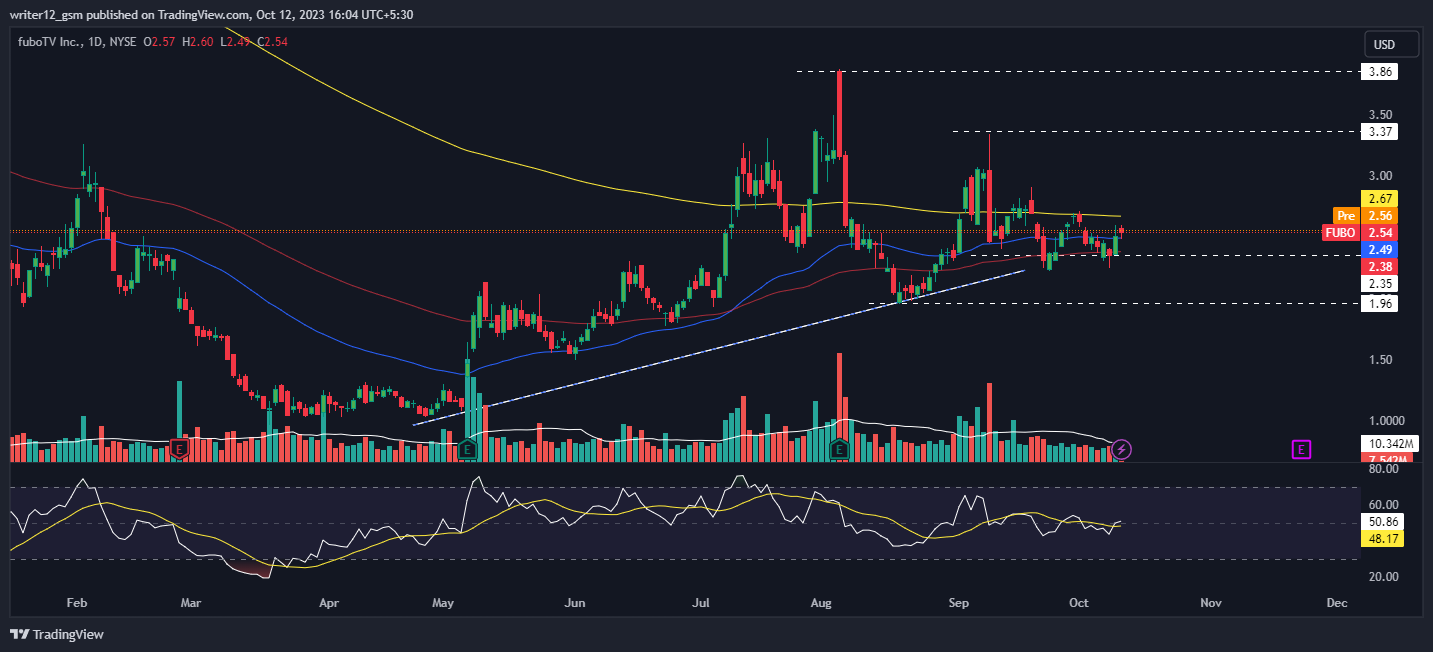Click the Nov label on time axis
This screenshot has height=652, width=1433.
pyautogui.click(x=1211, y=603)
